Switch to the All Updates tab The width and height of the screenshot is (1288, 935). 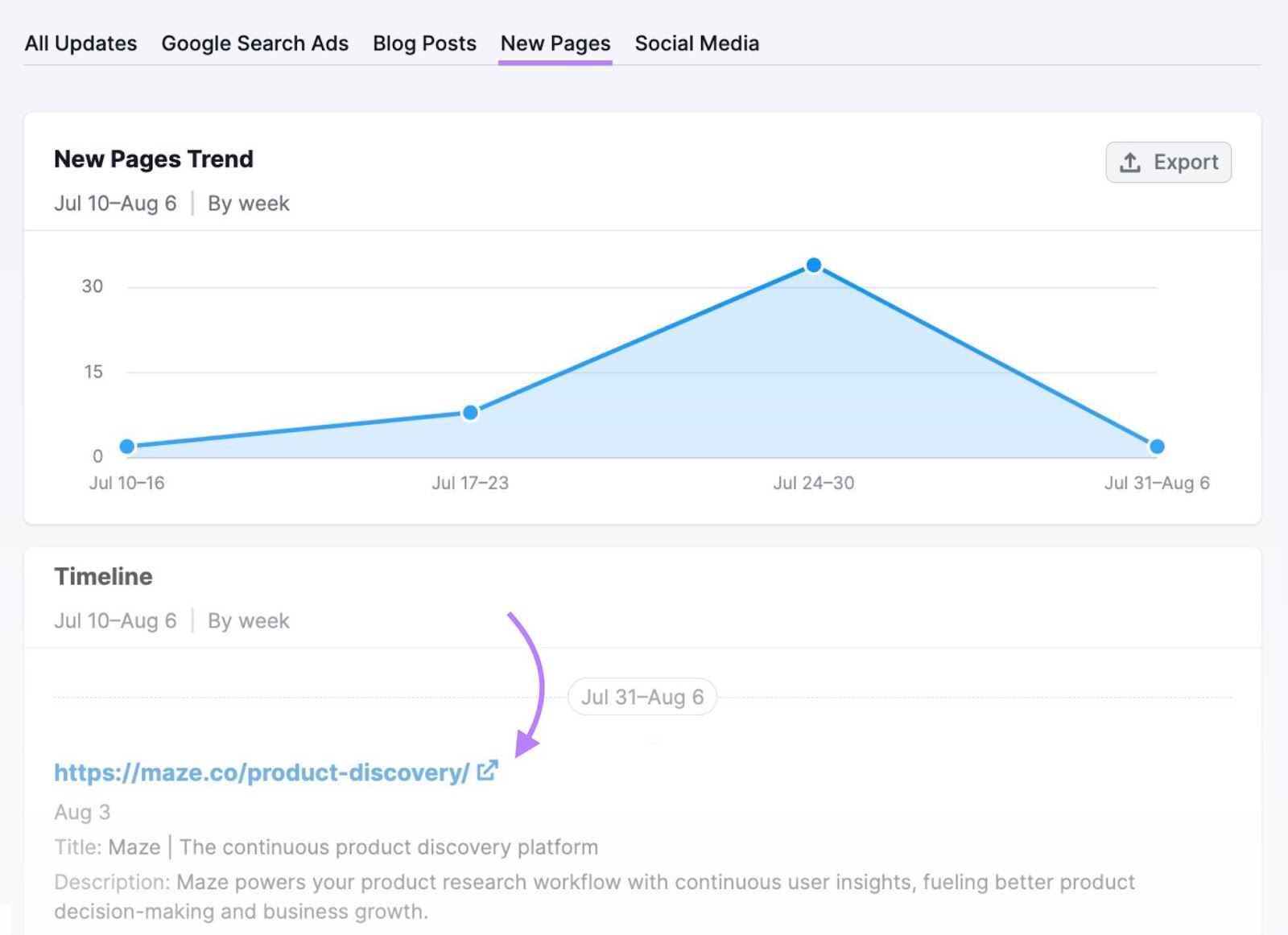click(80, 43)
